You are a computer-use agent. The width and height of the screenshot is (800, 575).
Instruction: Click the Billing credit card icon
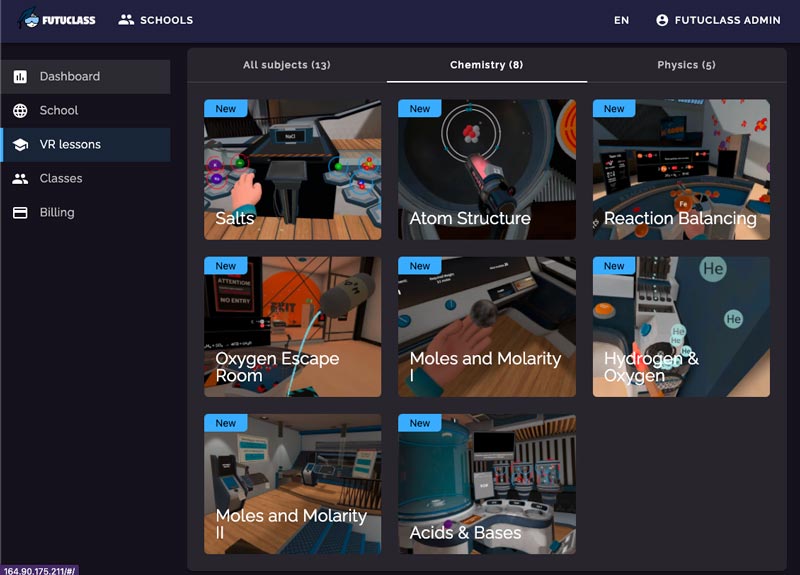[x=20, y=213]
